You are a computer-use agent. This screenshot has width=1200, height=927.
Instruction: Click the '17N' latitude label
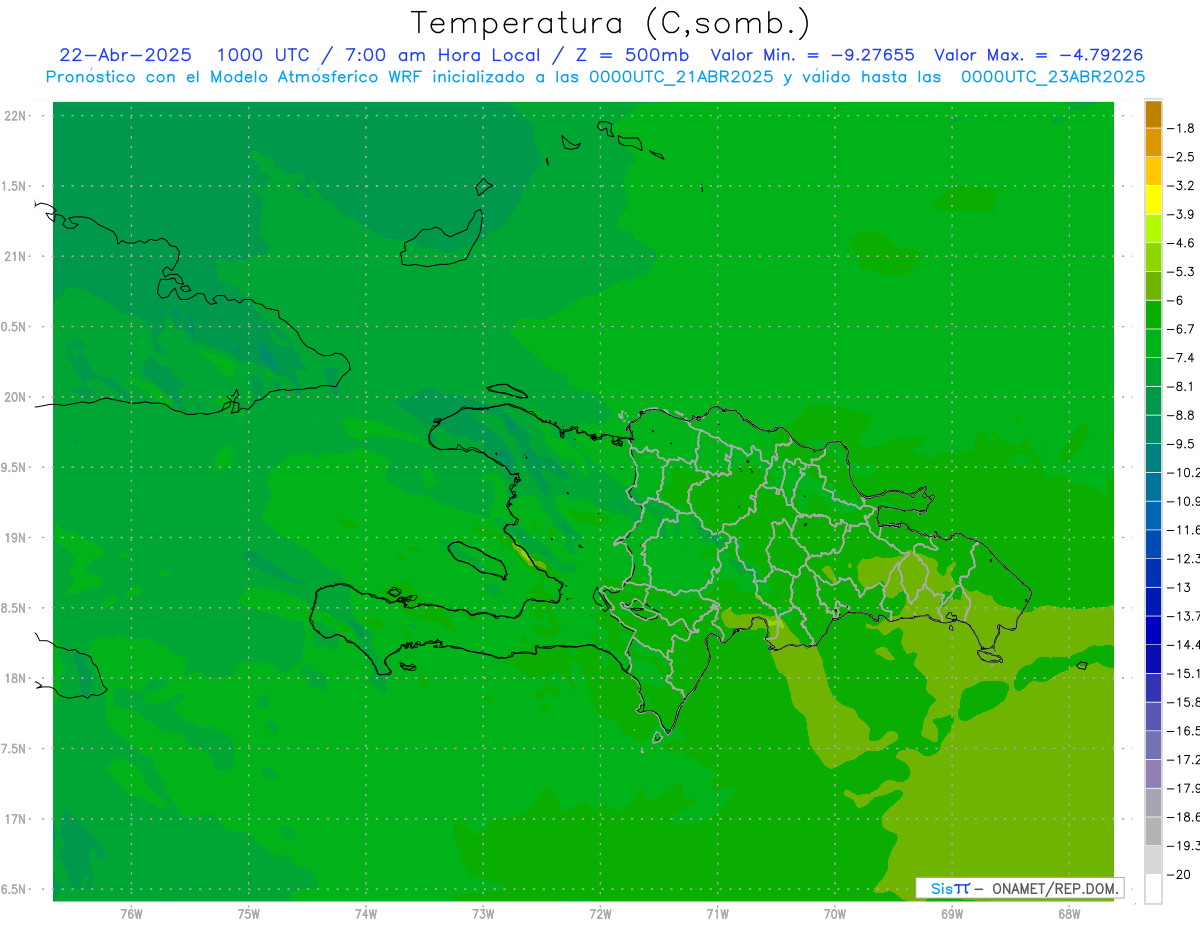(16, 819)
